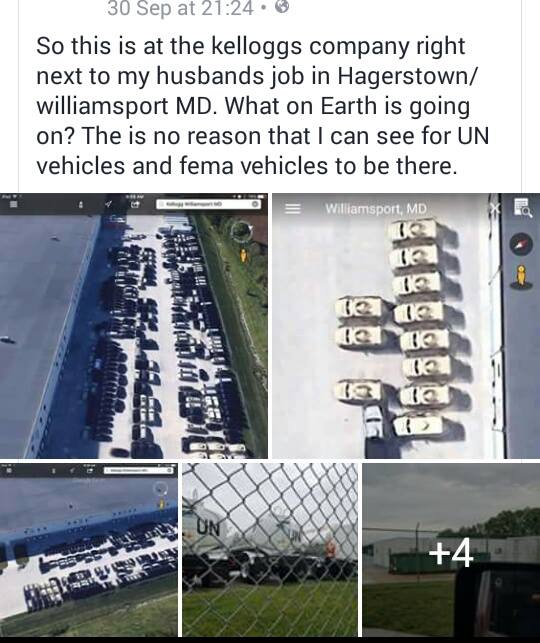Click the compass ring in left aerial image

pos(241,232)
